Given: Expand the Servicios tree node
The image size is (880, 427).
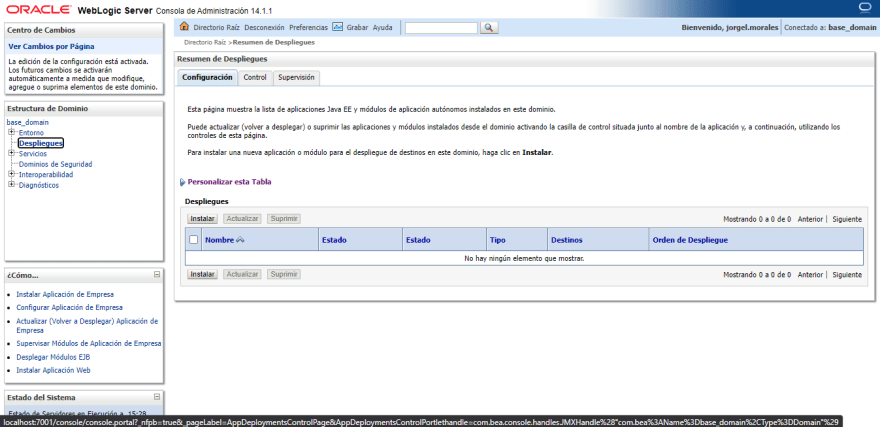Looking at the screenshot, I should (11, 153).
